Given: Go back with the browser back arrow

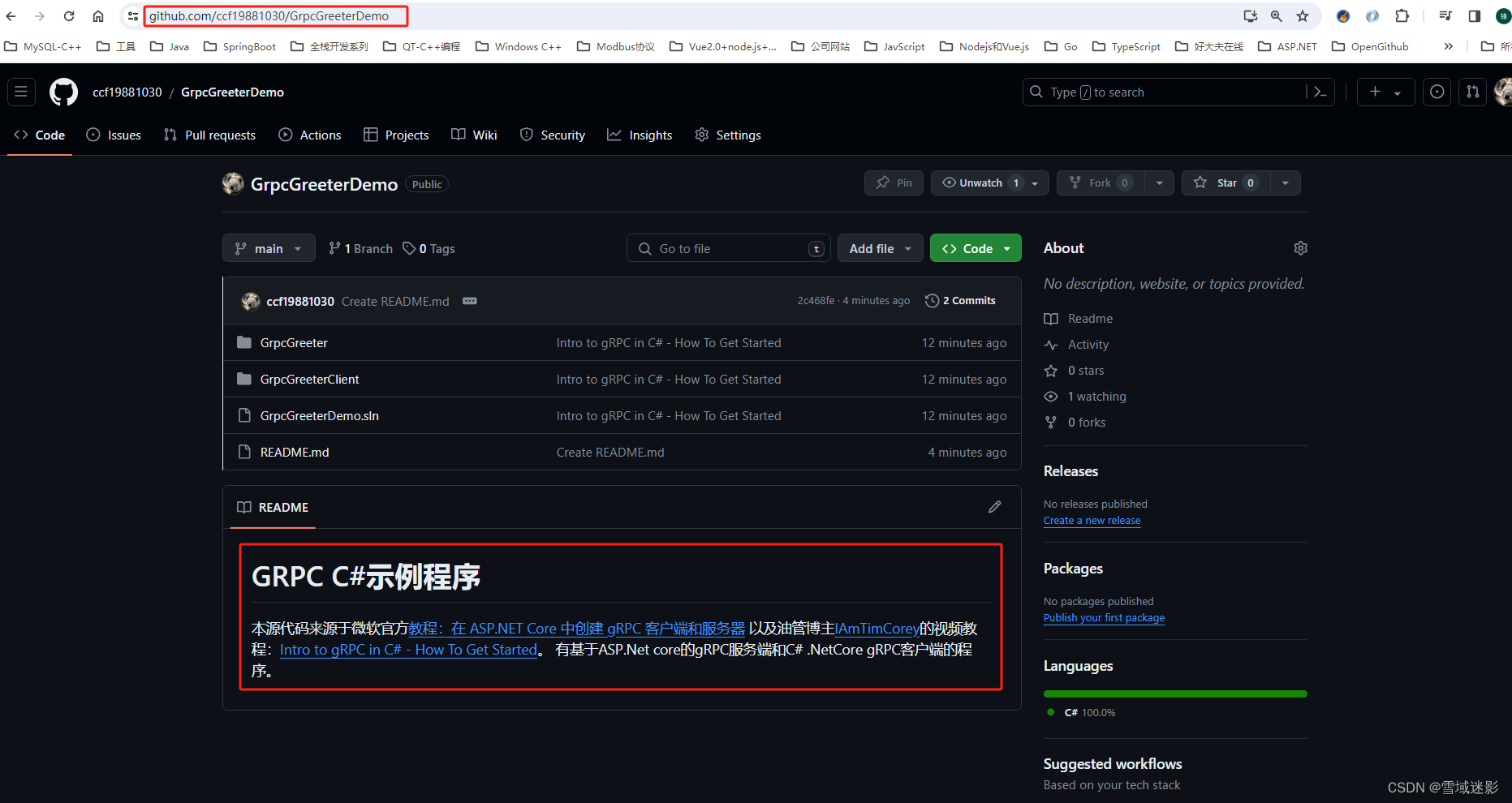Looking at the screenshot, I should [11, 16].
